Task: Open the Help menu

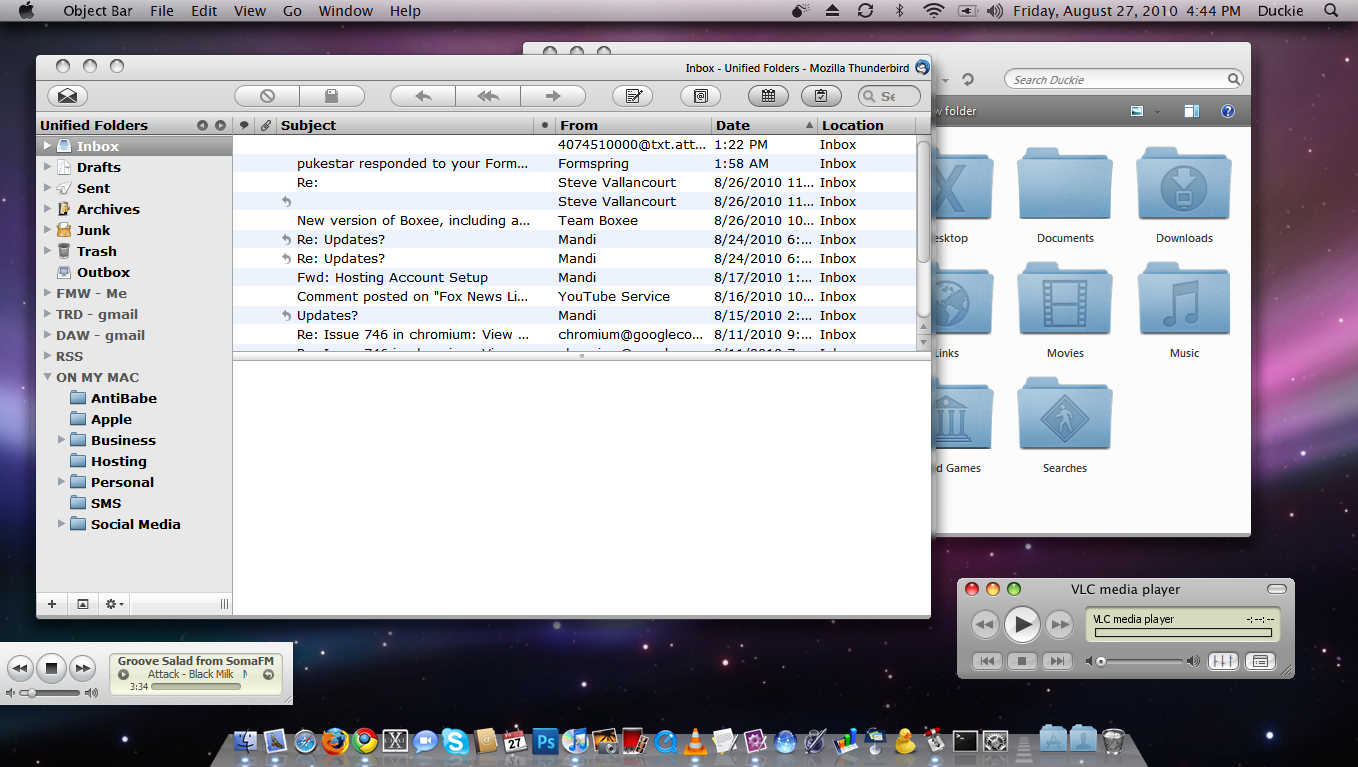Action: coord(405,11)
